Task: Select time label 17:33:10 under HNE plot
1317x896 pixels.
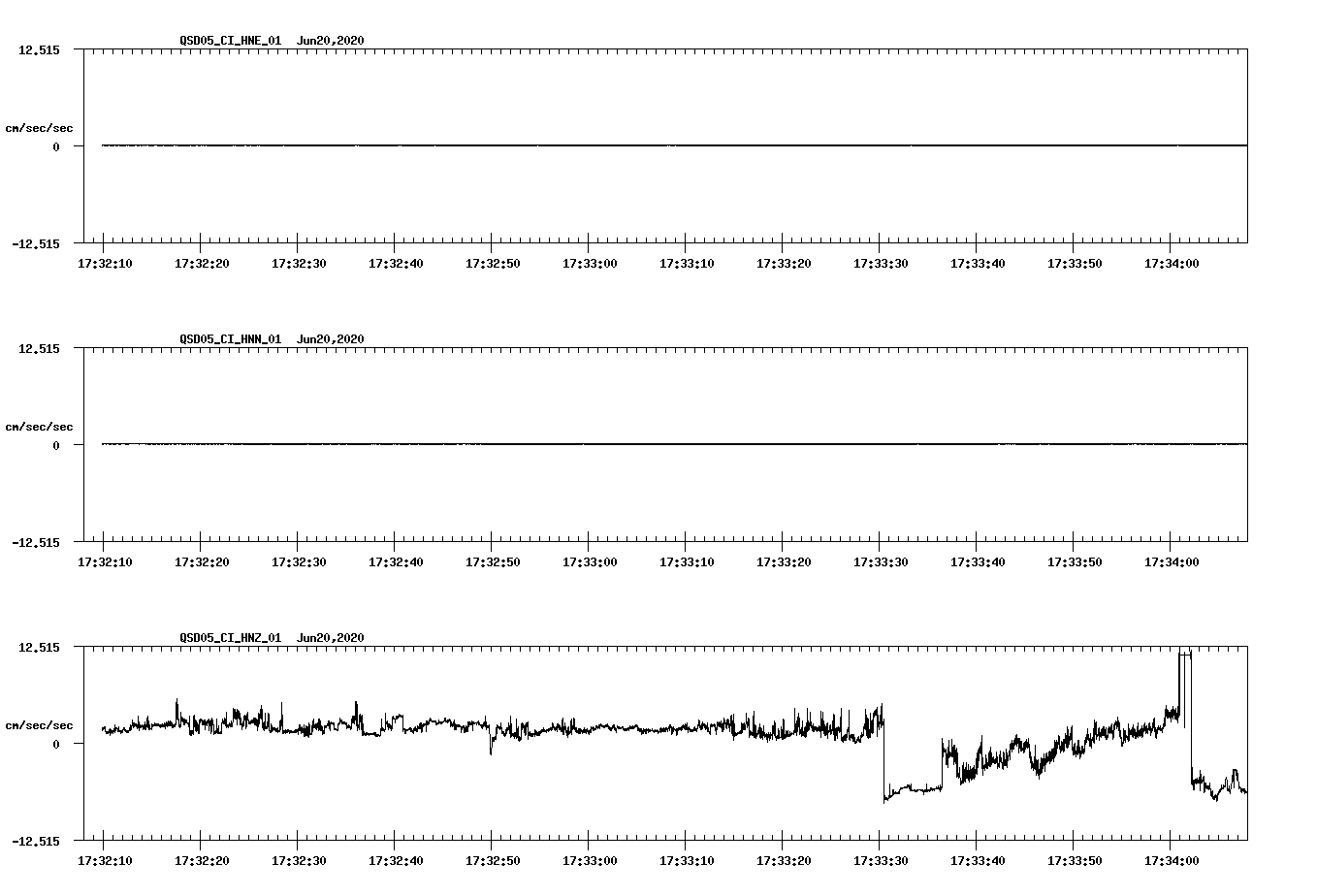Action: click(687, 263)
